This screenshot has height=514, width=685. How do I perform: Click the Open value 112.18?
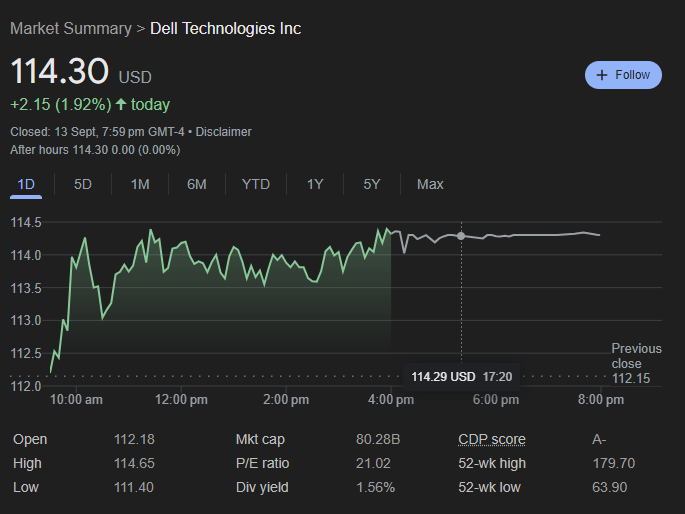pyautogui.click(x=134, y=439)
